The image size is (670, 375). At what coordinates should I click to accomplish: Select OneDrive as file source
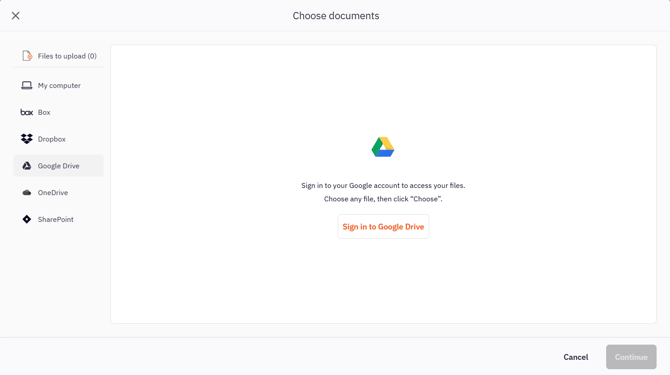click(x=59, y=193)
